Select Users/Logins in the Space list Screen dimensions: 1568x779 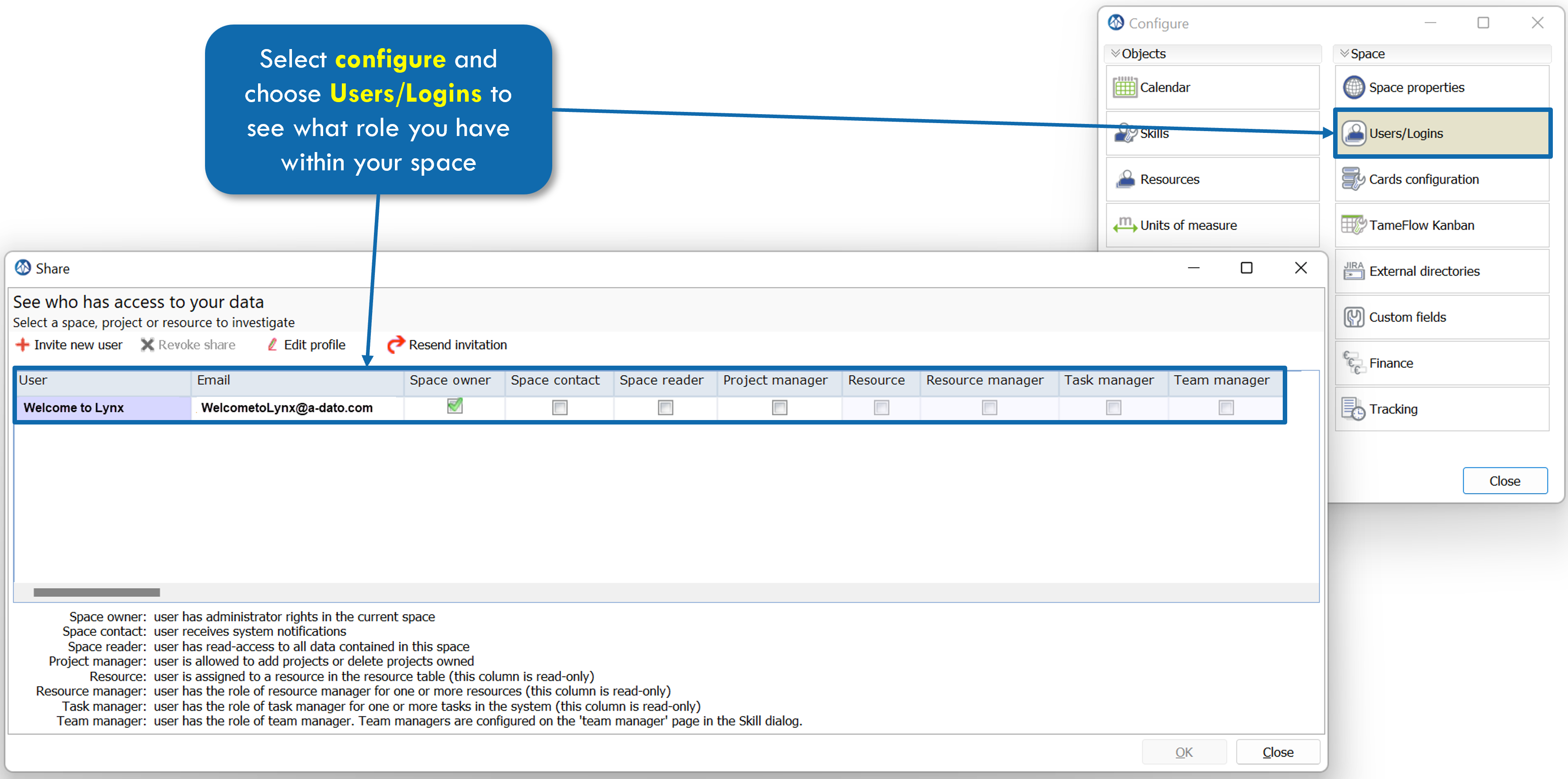pyautogui.click(x=1442, y=133)
